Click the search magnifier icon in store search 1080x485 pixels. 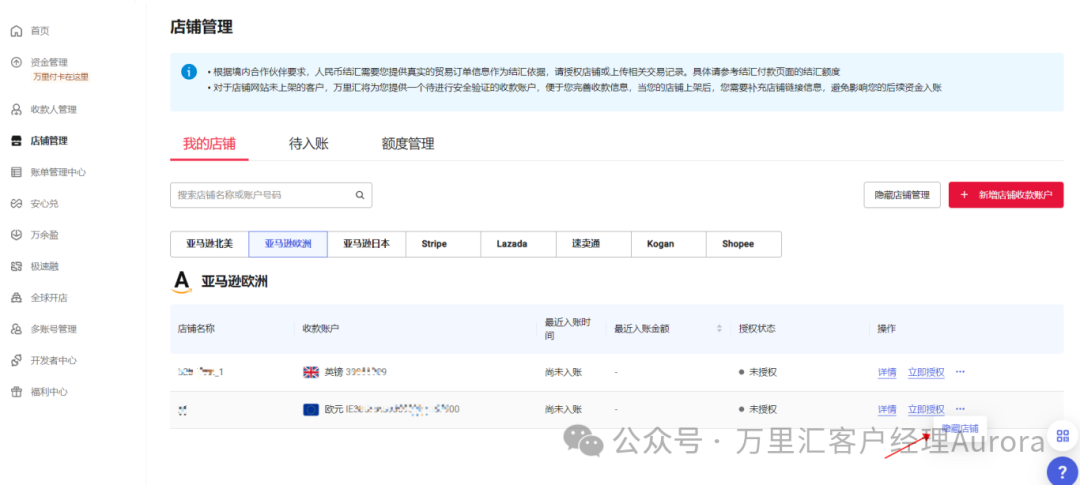tap(360, 195)
